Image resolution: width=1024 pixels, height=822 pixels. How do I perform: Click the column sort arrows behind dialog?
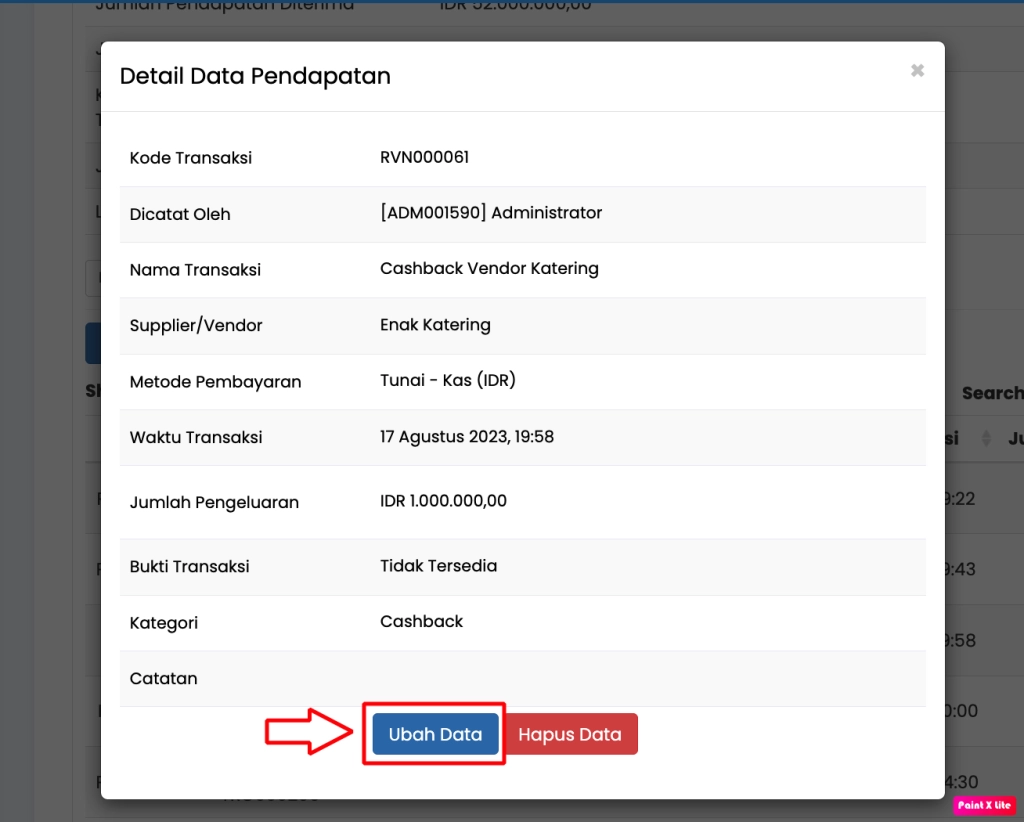pos(986,439)
